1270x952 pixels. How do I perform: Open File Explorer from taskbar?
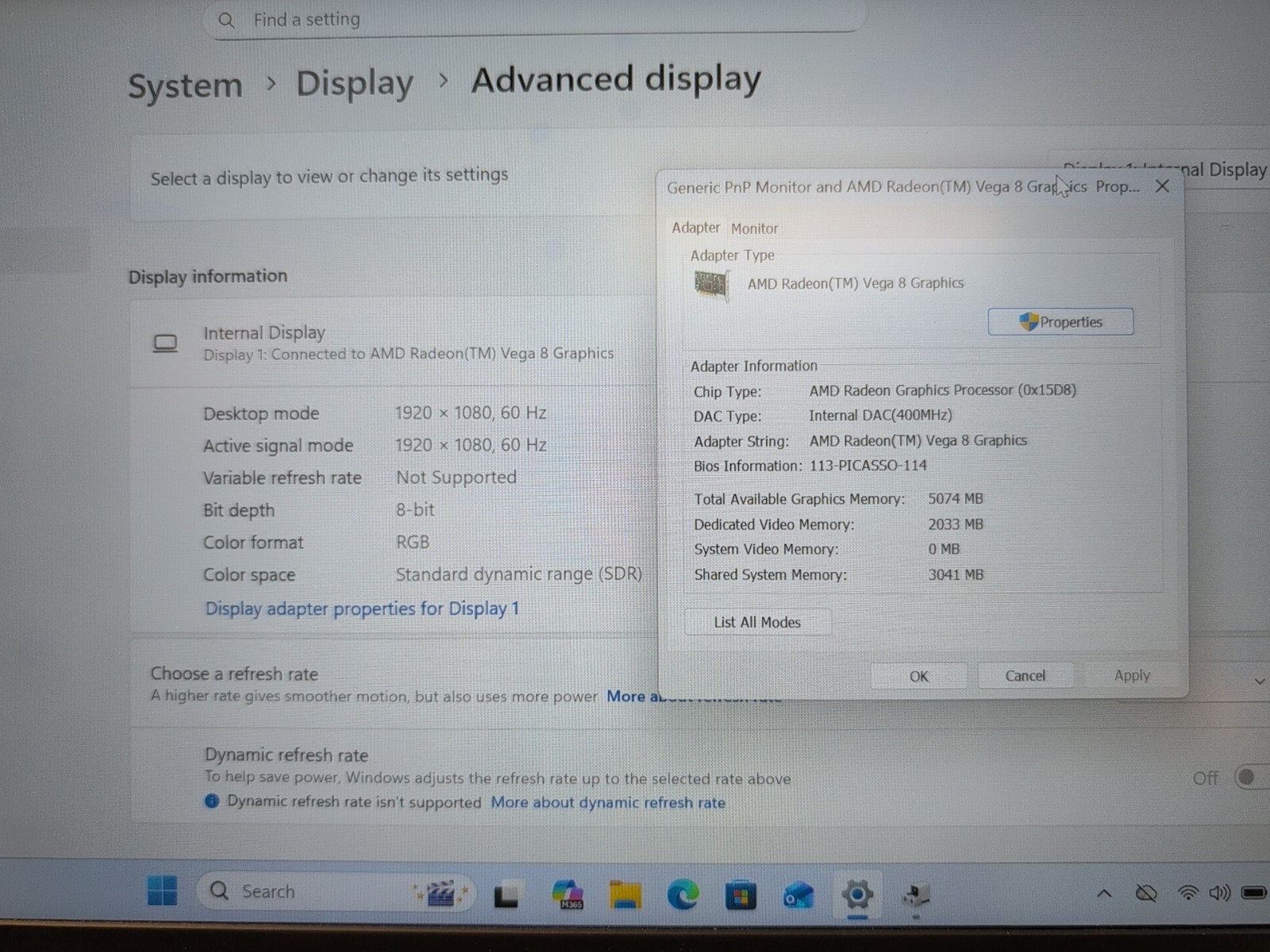625,895
